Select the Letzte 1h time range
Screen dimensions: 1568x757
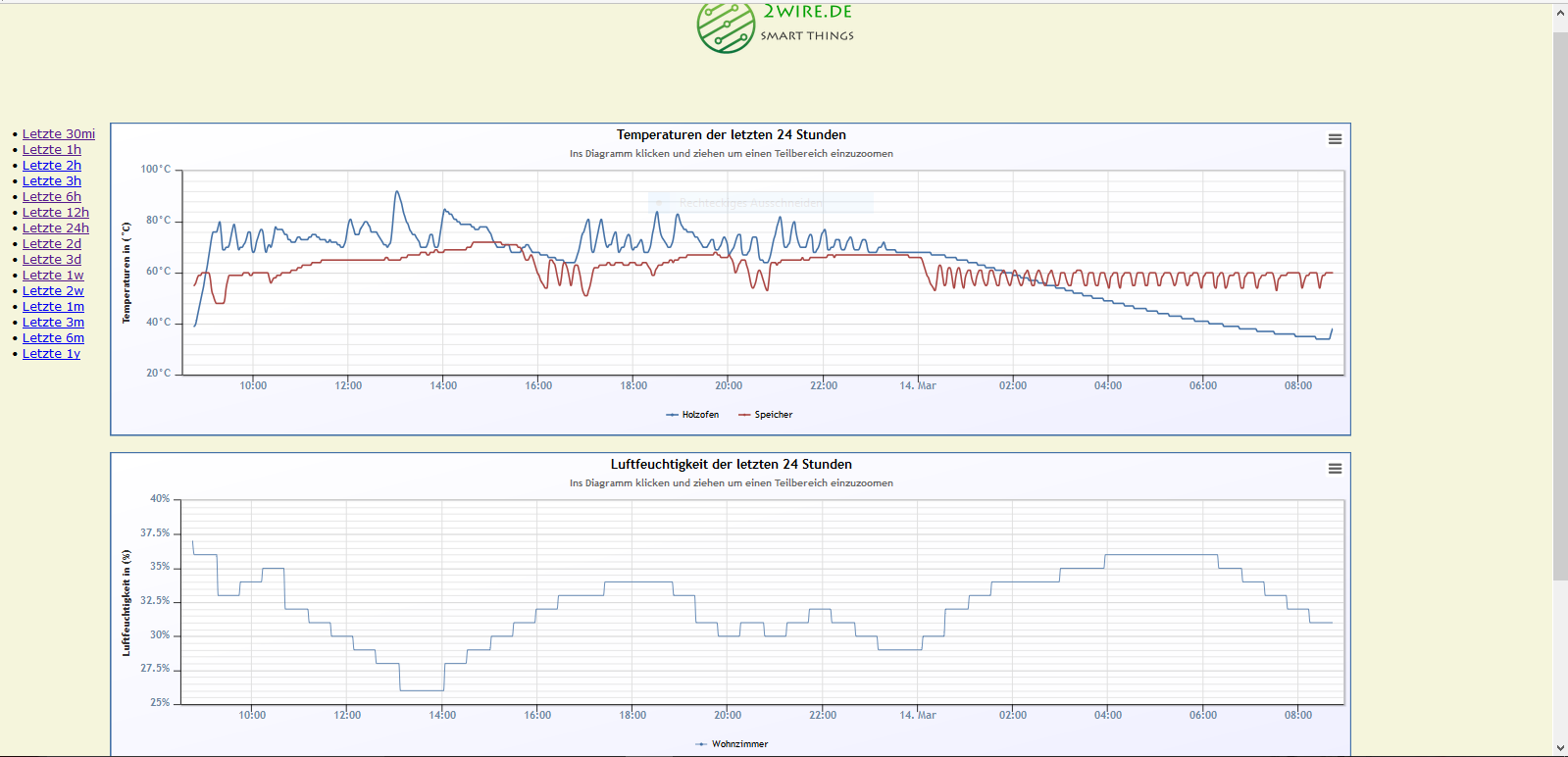(x=52, y=150)
